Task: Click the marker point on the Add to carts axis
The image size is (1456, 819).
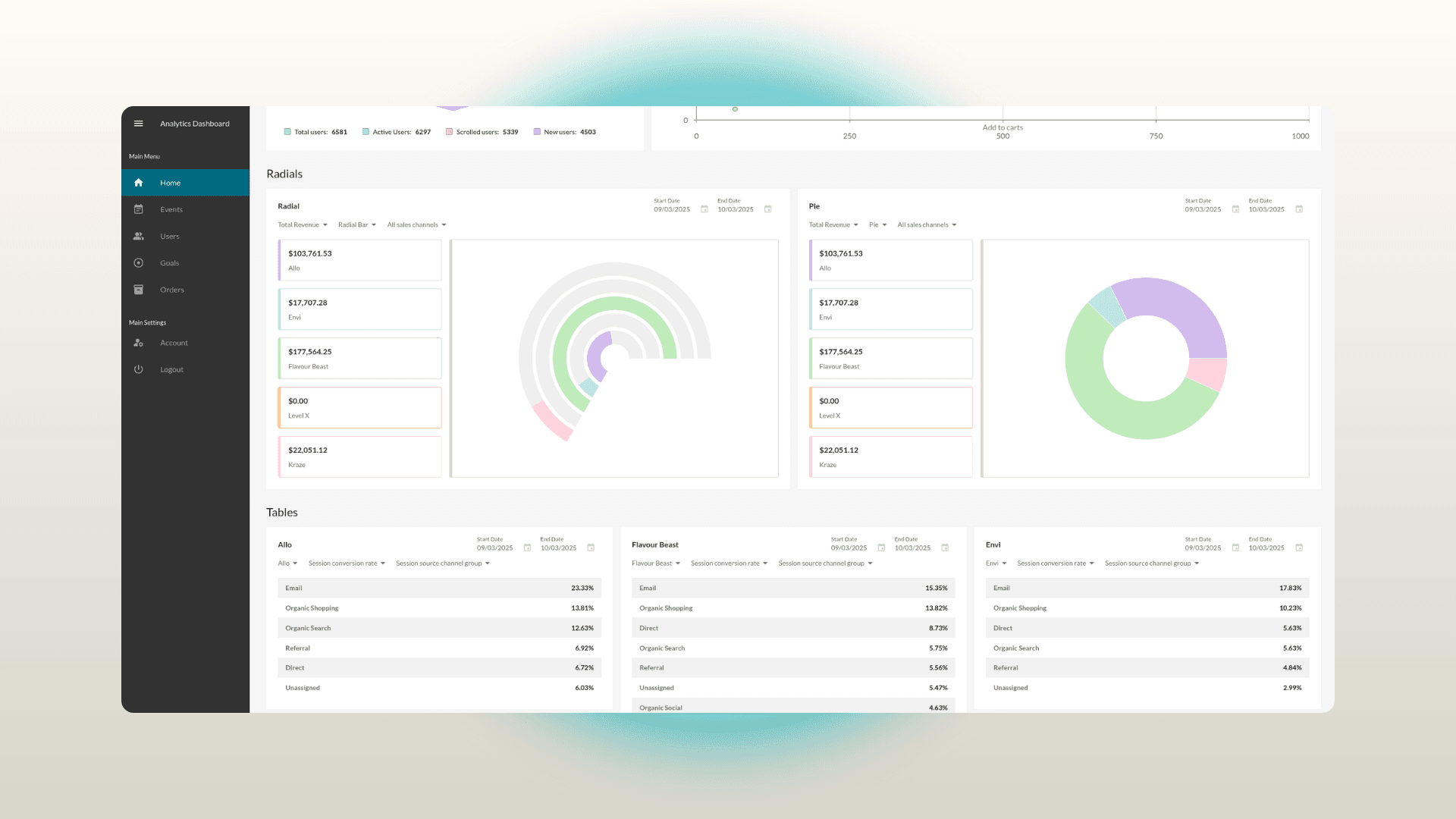Action: pos(734,108)
